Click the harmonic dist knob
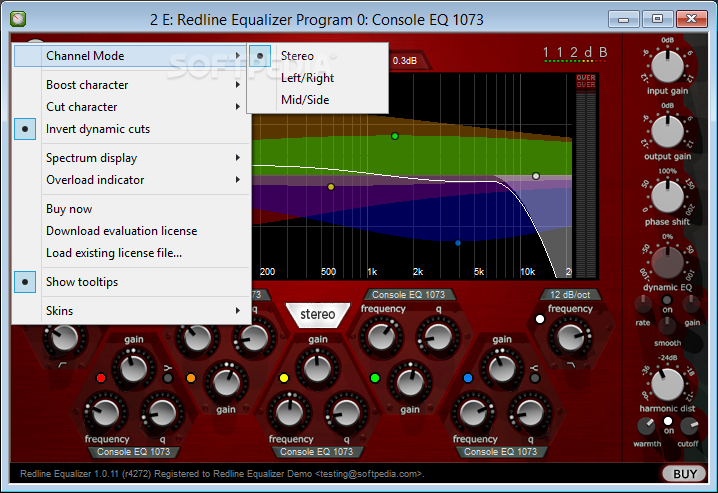 [667, 384]
